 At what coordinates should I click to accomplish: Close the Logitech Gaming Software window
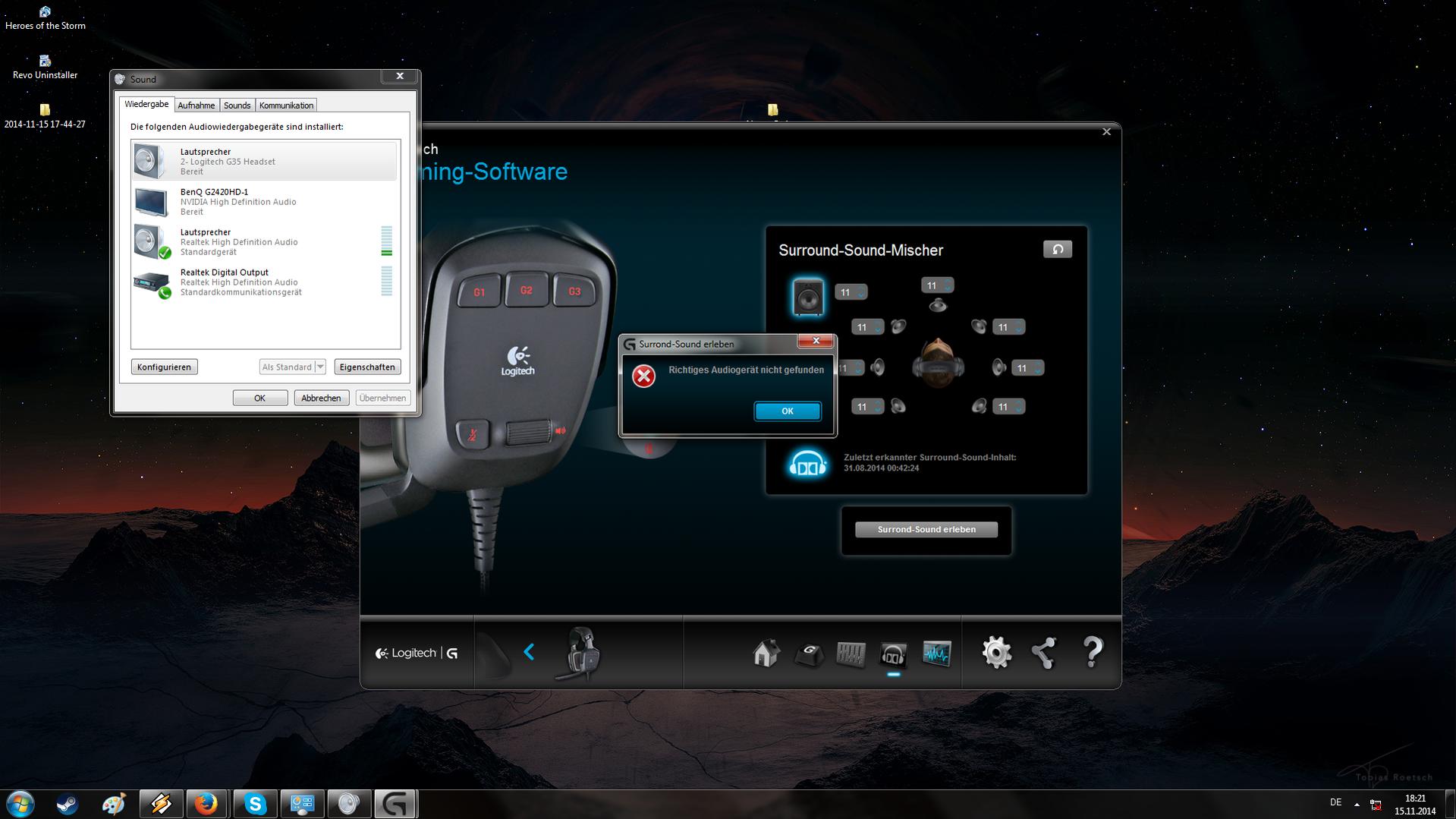pos(1106,132)
